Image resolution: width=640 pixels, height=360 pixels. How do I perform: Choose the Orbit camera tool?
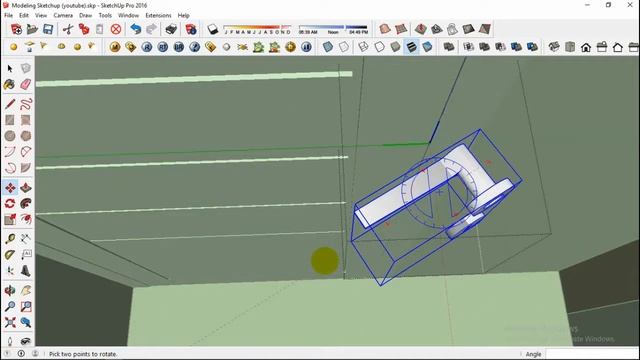click(10, 290)
